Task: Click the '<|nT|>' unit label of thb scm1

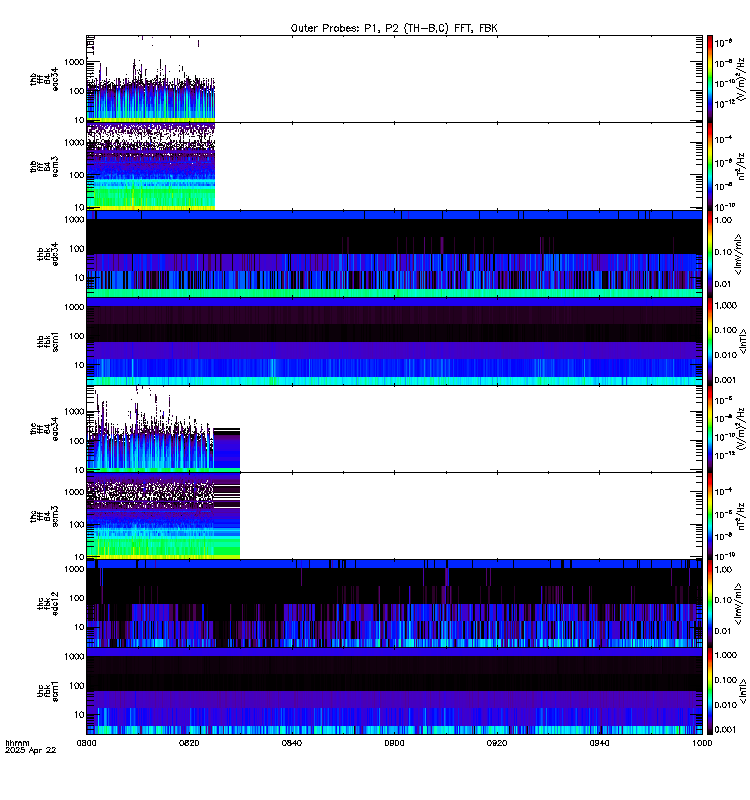Action: tap(743, 341)
